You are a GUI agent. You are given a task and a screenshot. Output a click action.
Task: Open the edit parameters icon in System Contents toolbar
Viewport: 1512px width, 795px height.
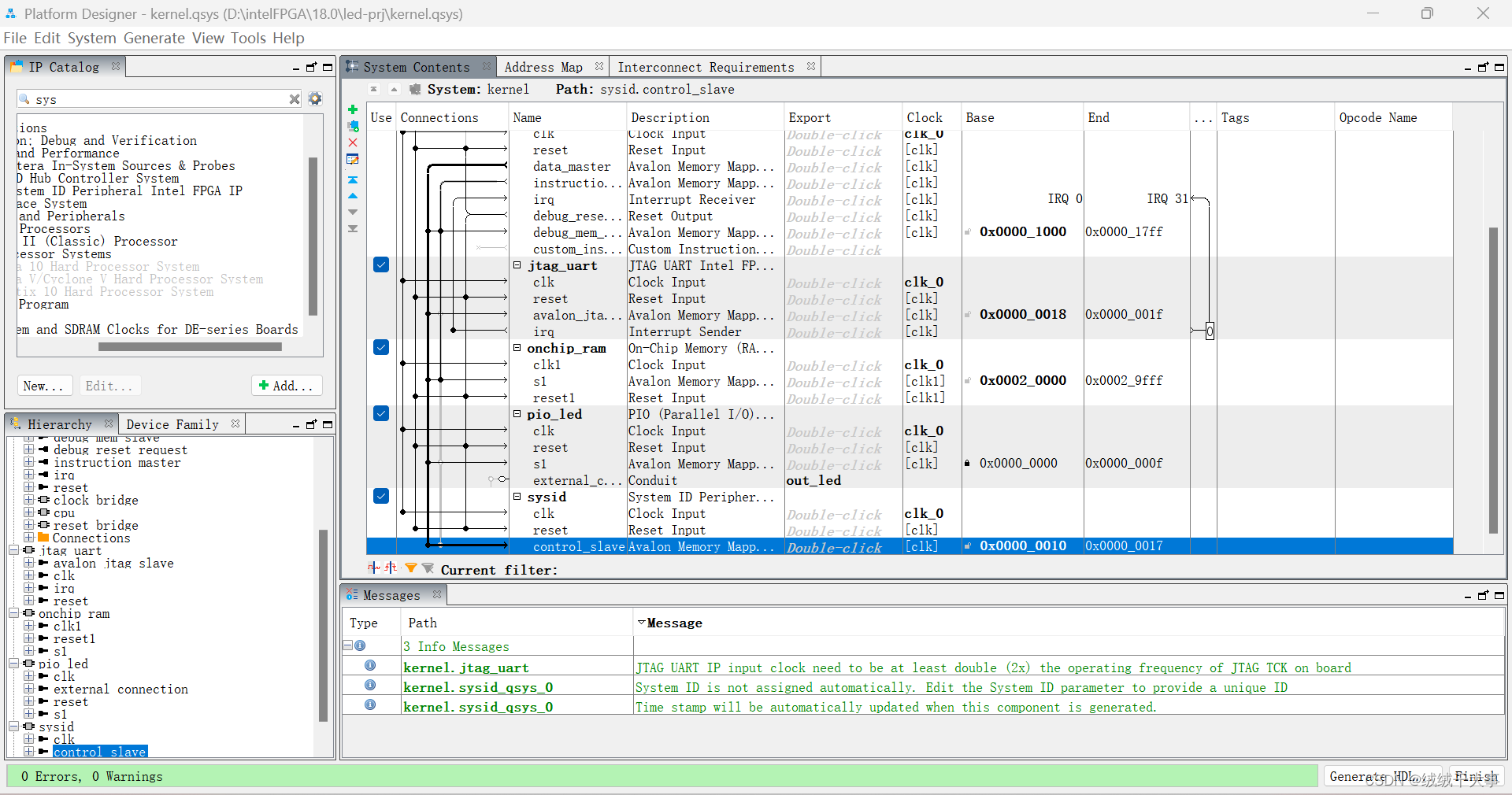pos(353,160)
